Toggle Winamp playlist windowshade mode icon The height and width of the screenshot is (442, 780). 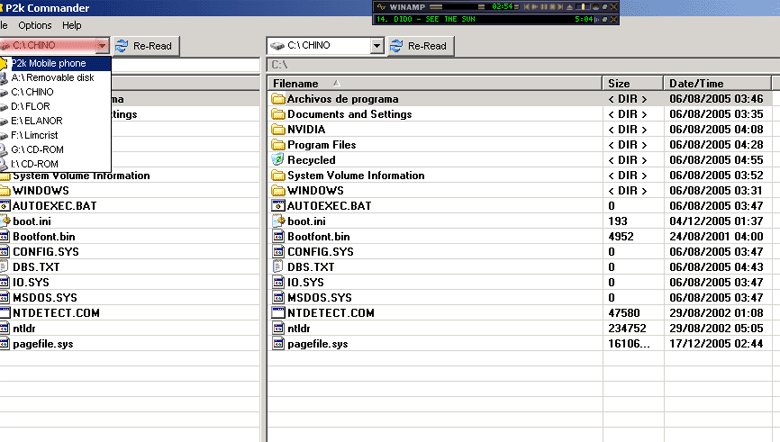605,19
